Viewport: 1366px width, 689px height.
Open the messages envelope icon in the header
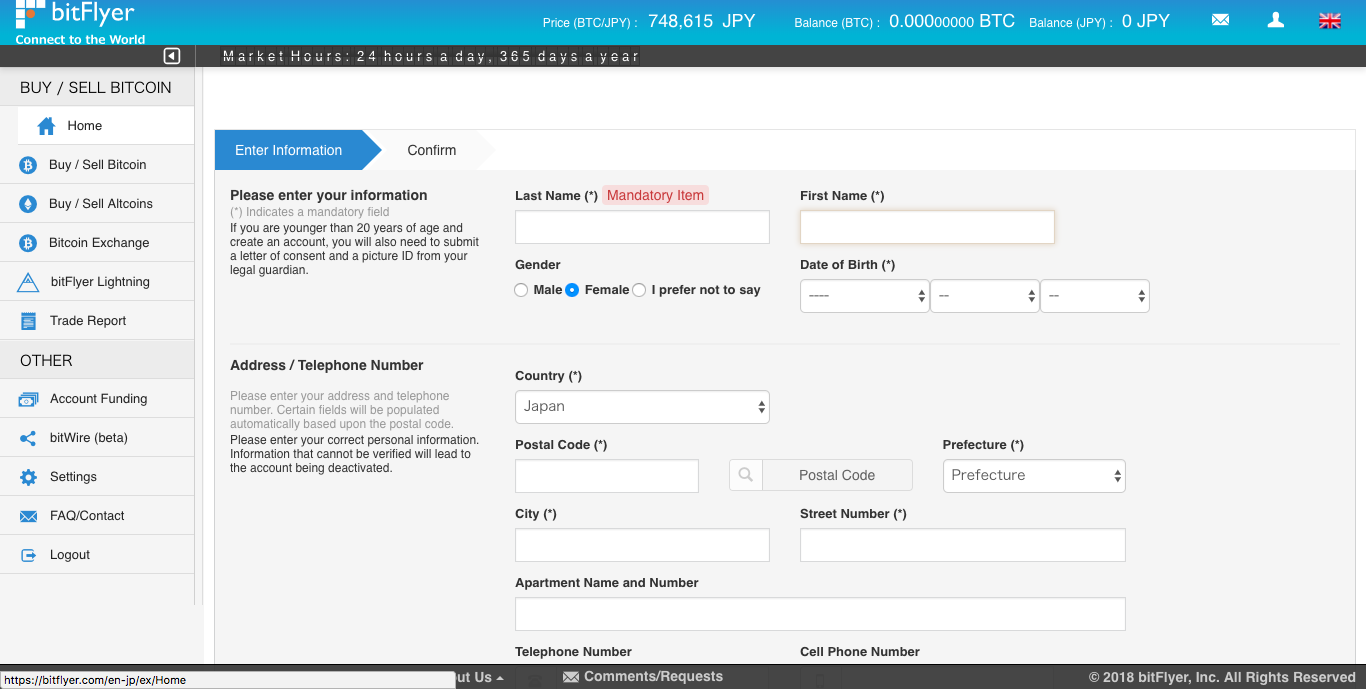click(1220, 20)
